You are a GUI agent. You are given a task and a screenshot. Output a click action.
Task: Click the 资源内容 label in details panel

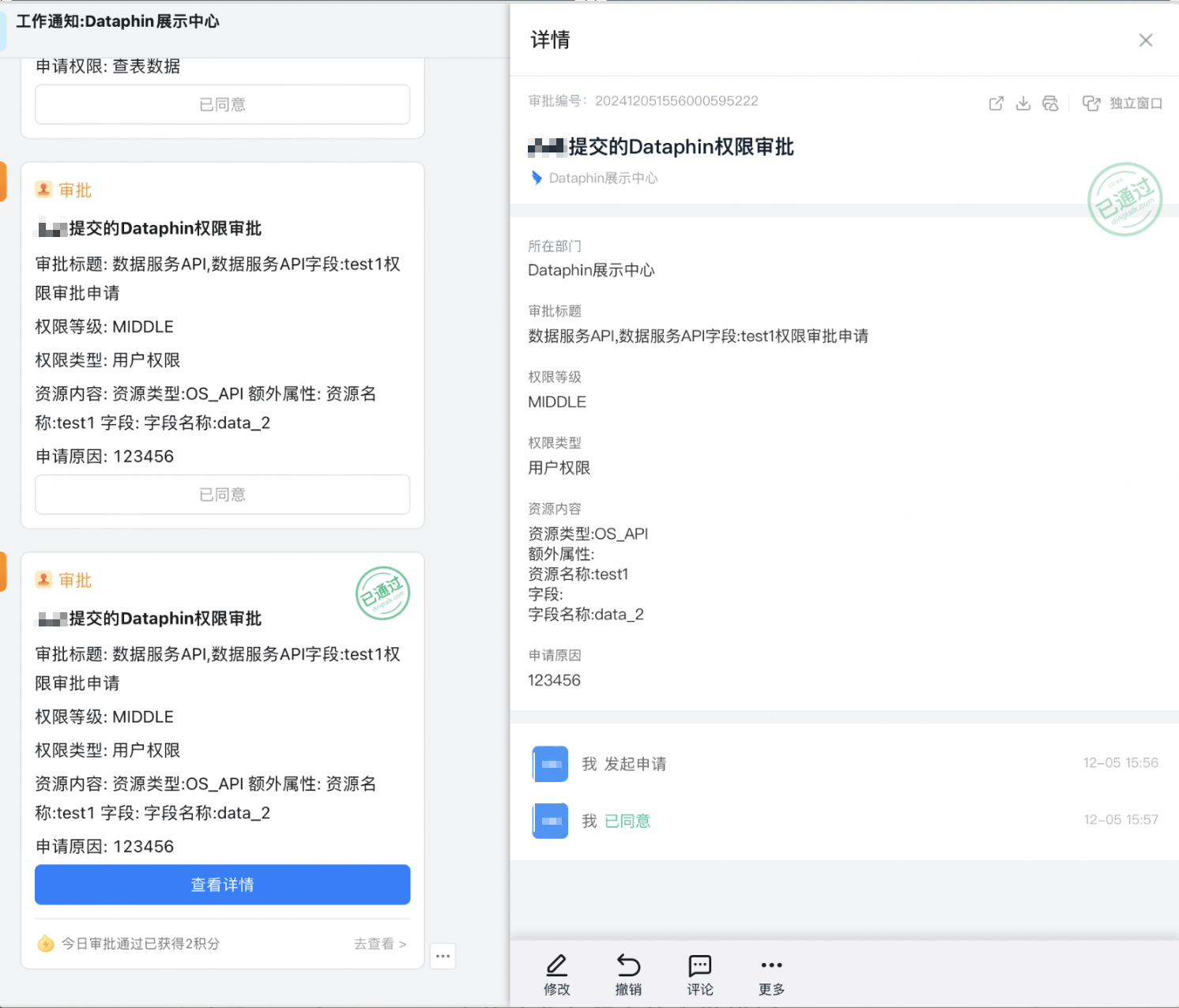(x=555, y=509)
